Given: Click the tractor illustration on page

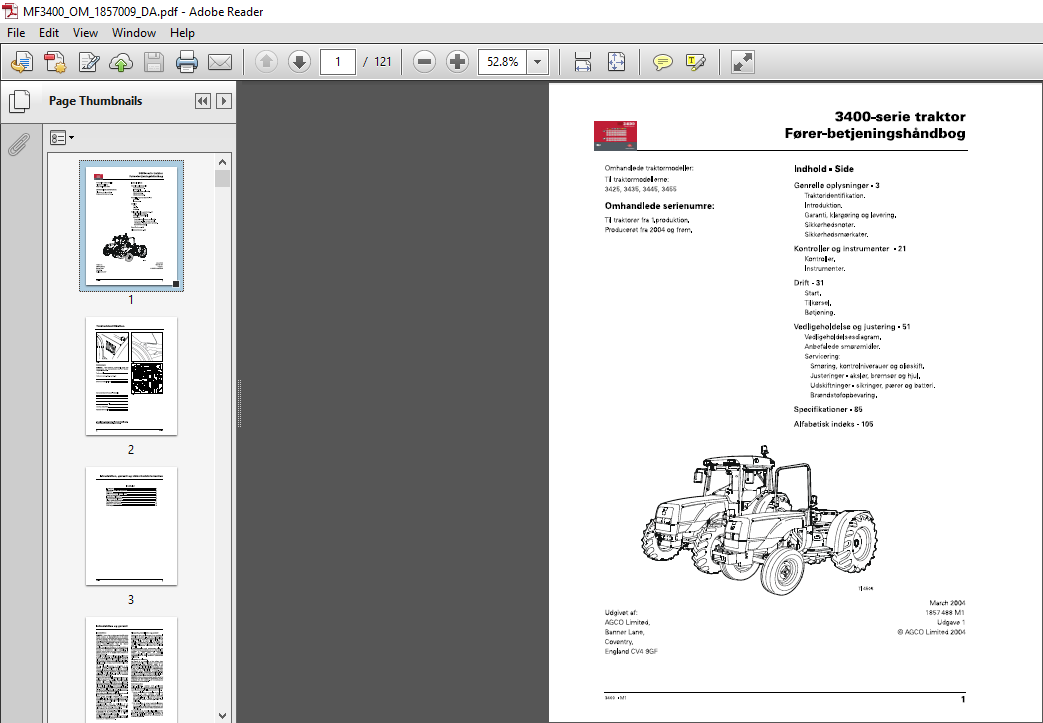Looking at the screenshot, I should tap(759, 520).
